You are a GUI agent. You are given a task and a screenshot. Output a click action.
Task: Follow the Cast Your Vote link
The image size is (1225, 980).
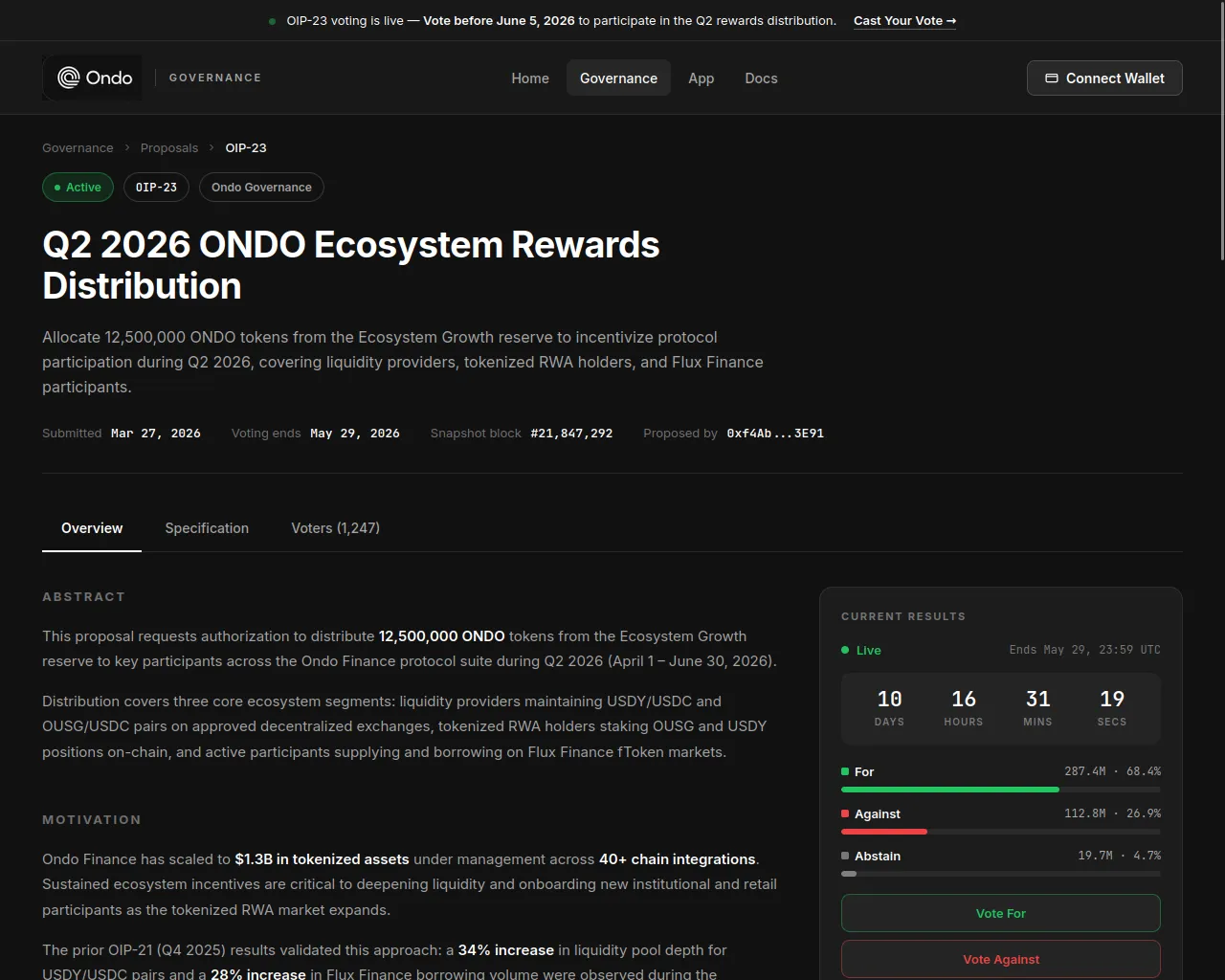click(904, 21)
